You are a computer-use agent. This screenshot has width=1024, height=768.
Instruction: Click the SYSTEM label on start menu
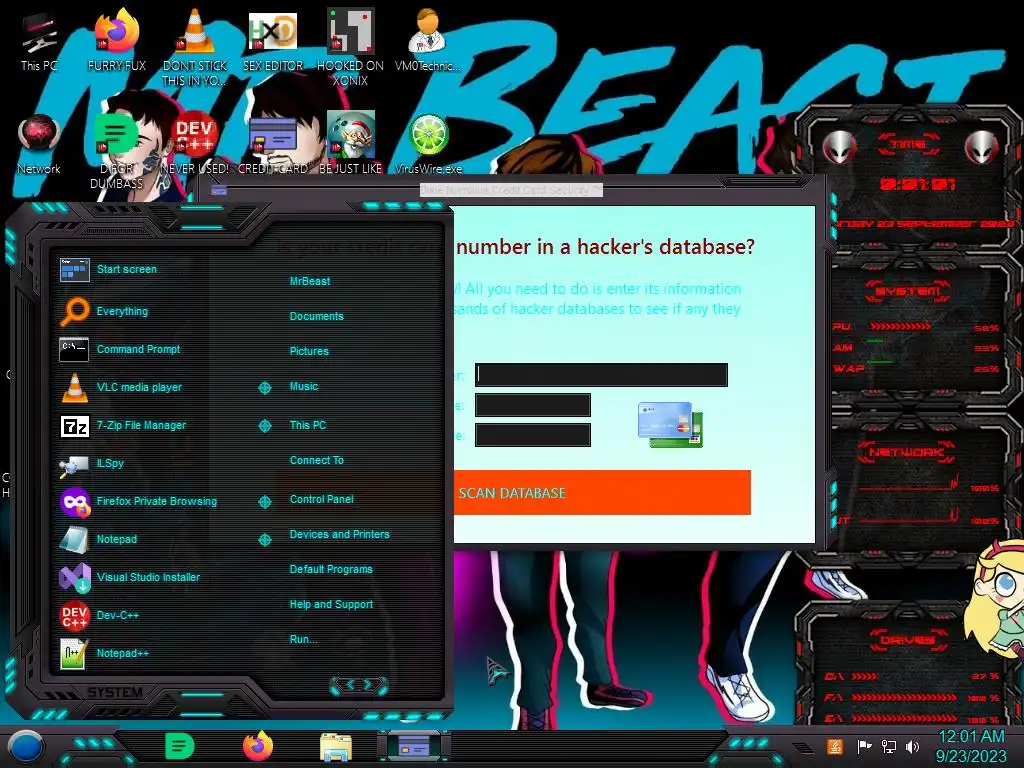(x=115, y=692)
